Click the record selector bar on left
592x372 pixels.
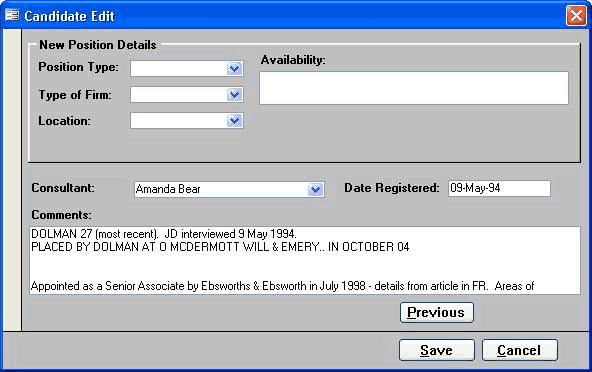click(x=12, y=180)
